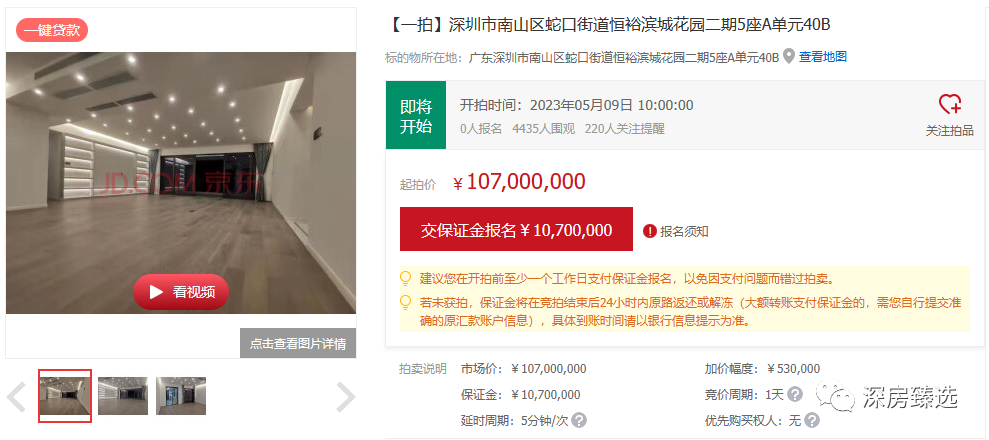
Task: Show previous thumbnails with the left arrow
Action: coord(16,397)
